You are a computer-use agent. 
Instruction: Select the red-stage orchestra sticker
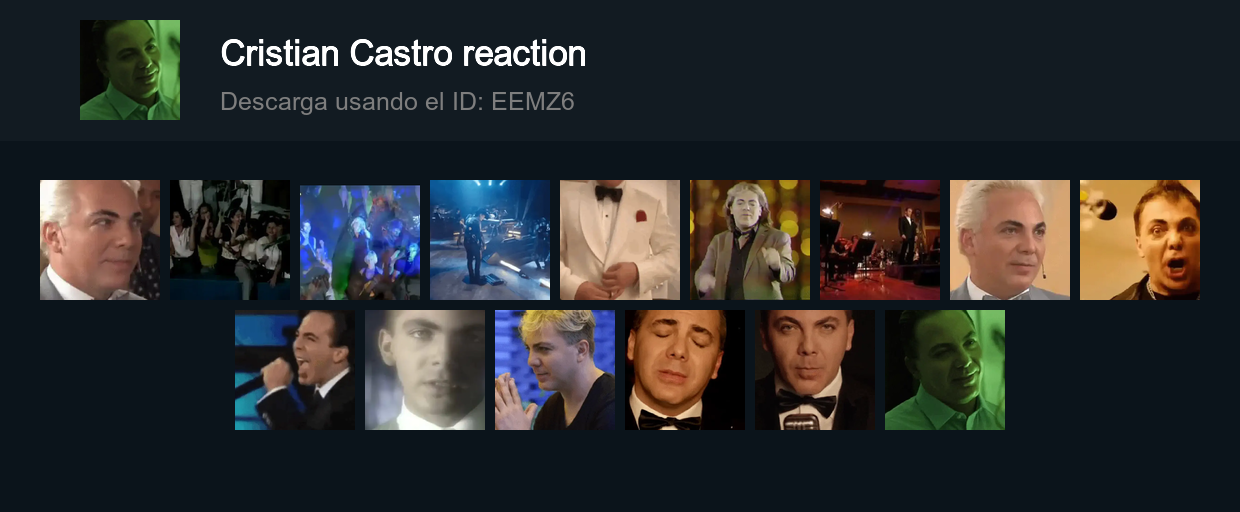pos(880,240)
